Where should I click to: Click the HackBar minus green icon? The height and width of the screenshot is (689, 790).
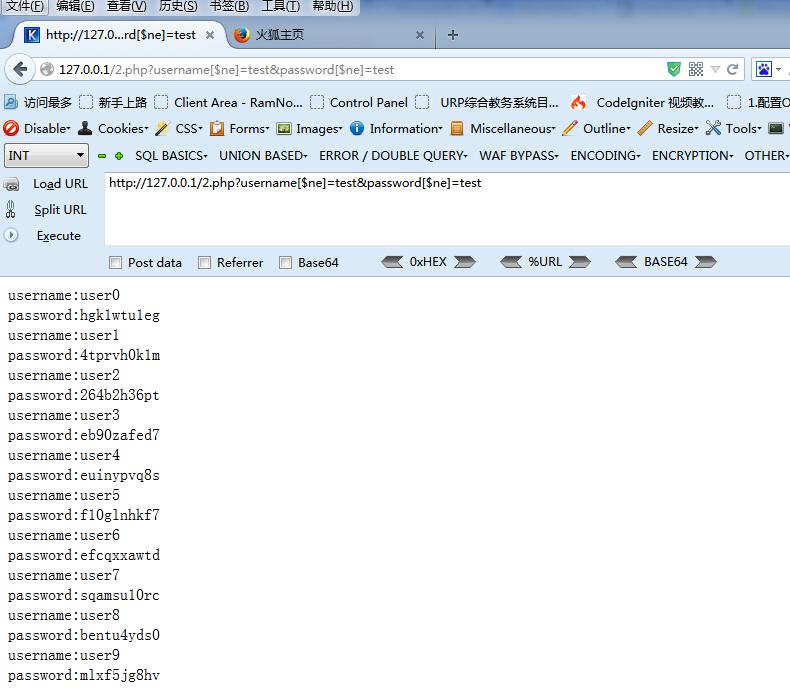tap(102, 156)
